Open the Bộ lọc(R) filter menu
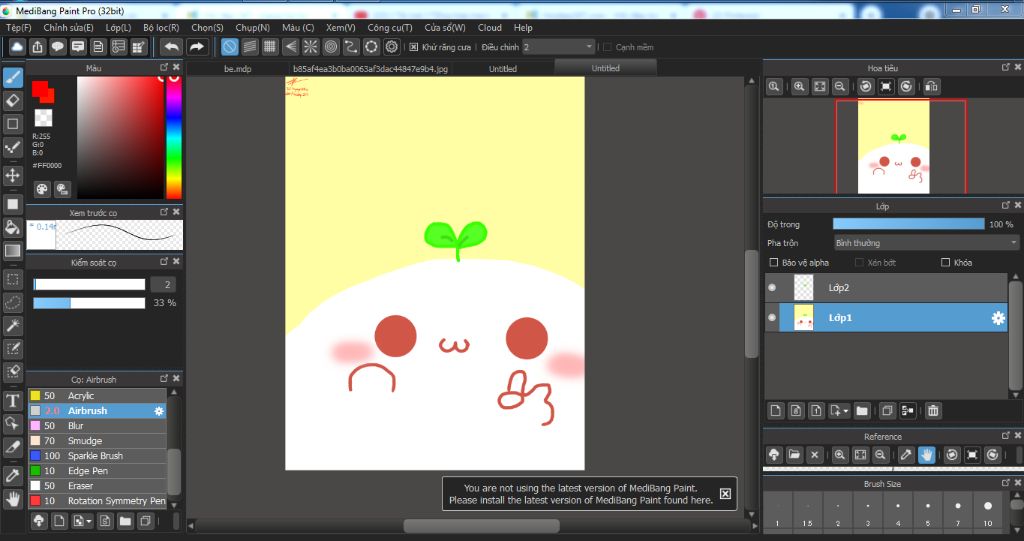 (x=161, y=27)
